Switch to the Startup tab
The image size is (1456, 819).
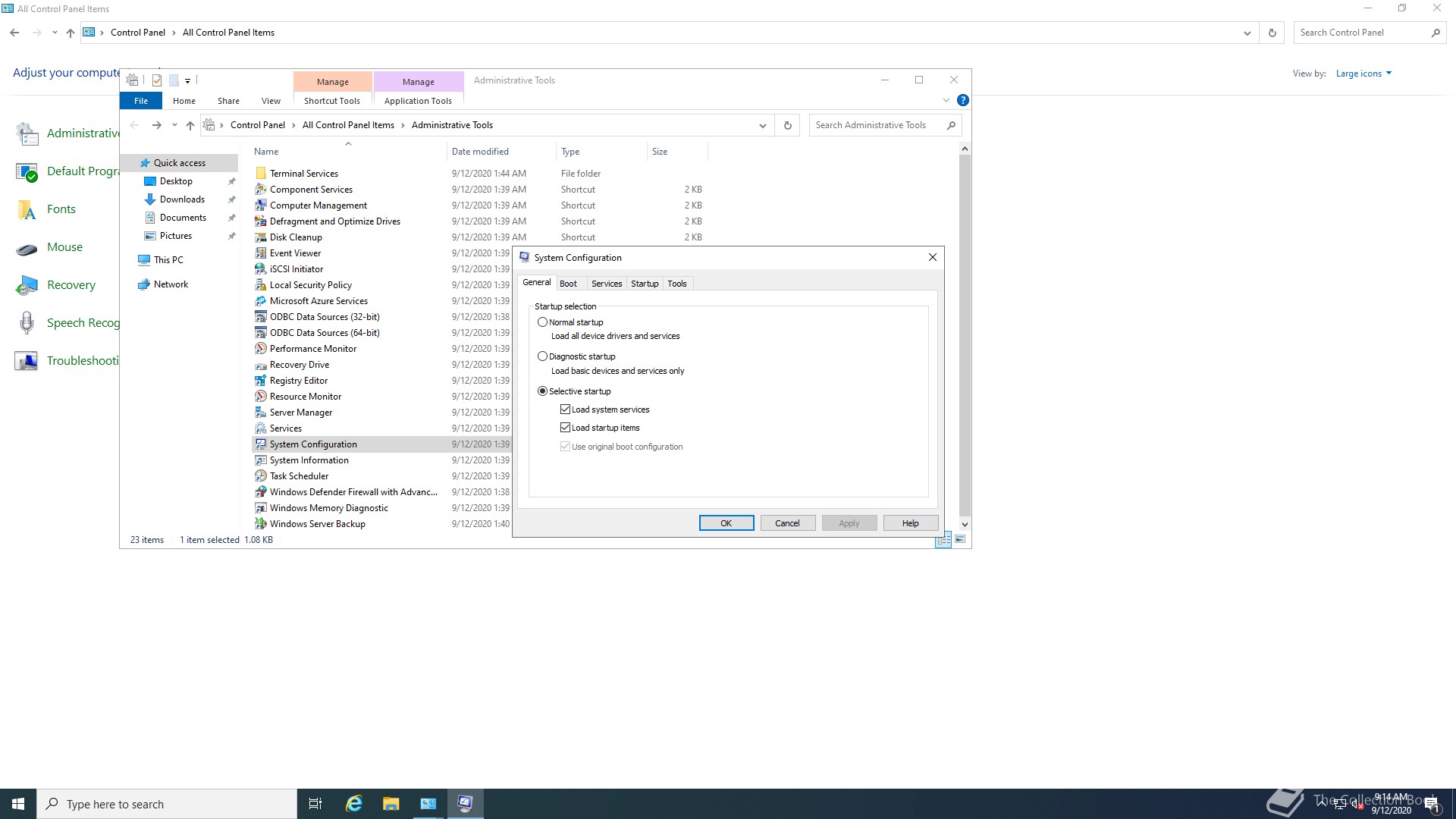645,284
